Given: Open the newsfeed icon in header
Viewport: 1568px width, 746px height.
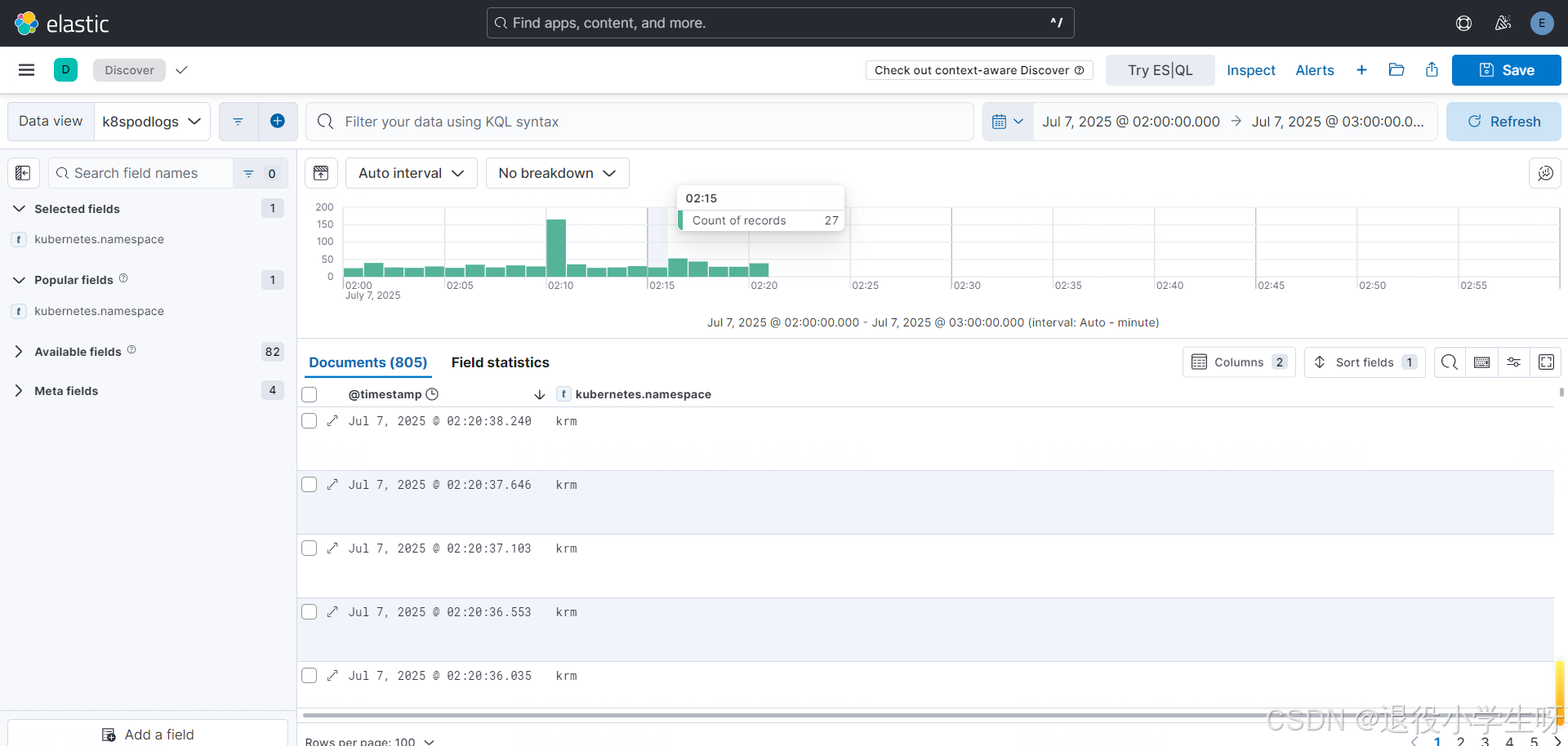Looking at the screenshot, I should click(1503, 23).
